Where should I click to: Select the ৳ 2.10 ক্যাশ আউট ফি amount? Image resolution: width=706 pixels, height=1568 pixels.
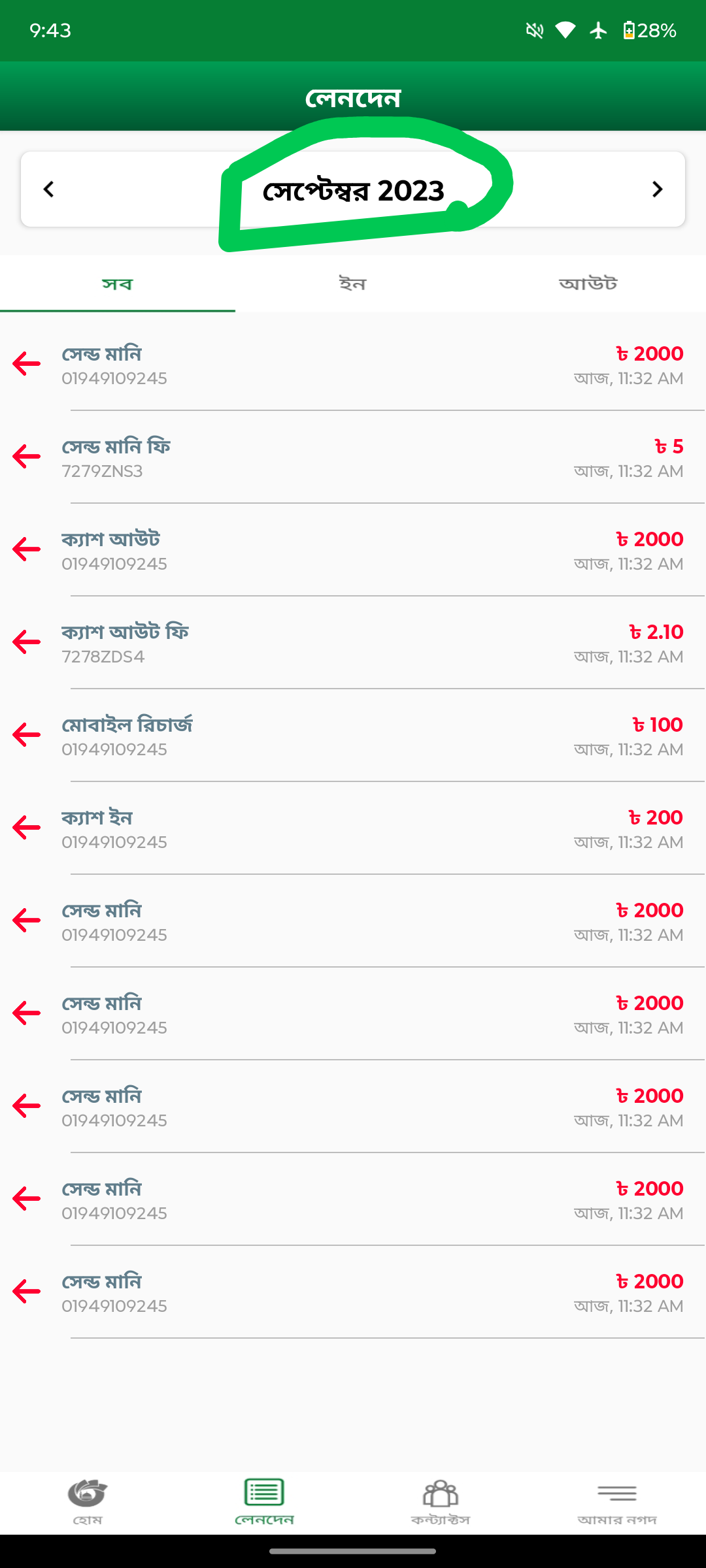click(656, 632)
